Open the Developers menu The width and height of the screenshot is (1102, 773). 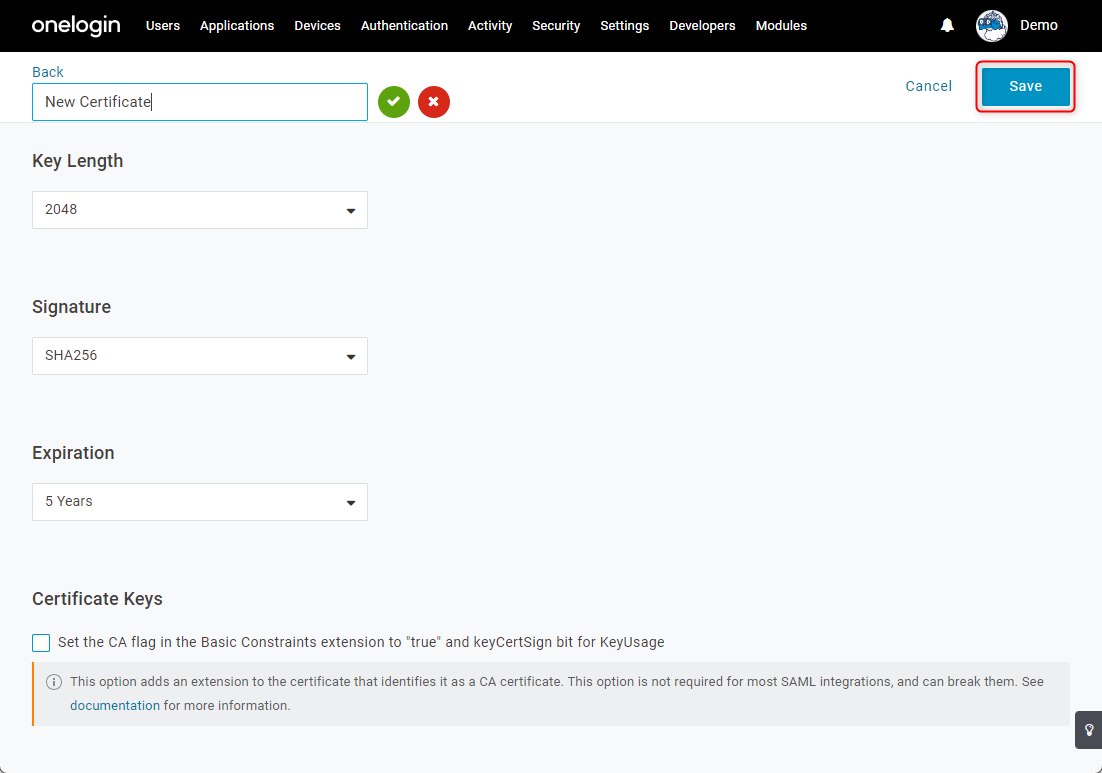point(702,25)
